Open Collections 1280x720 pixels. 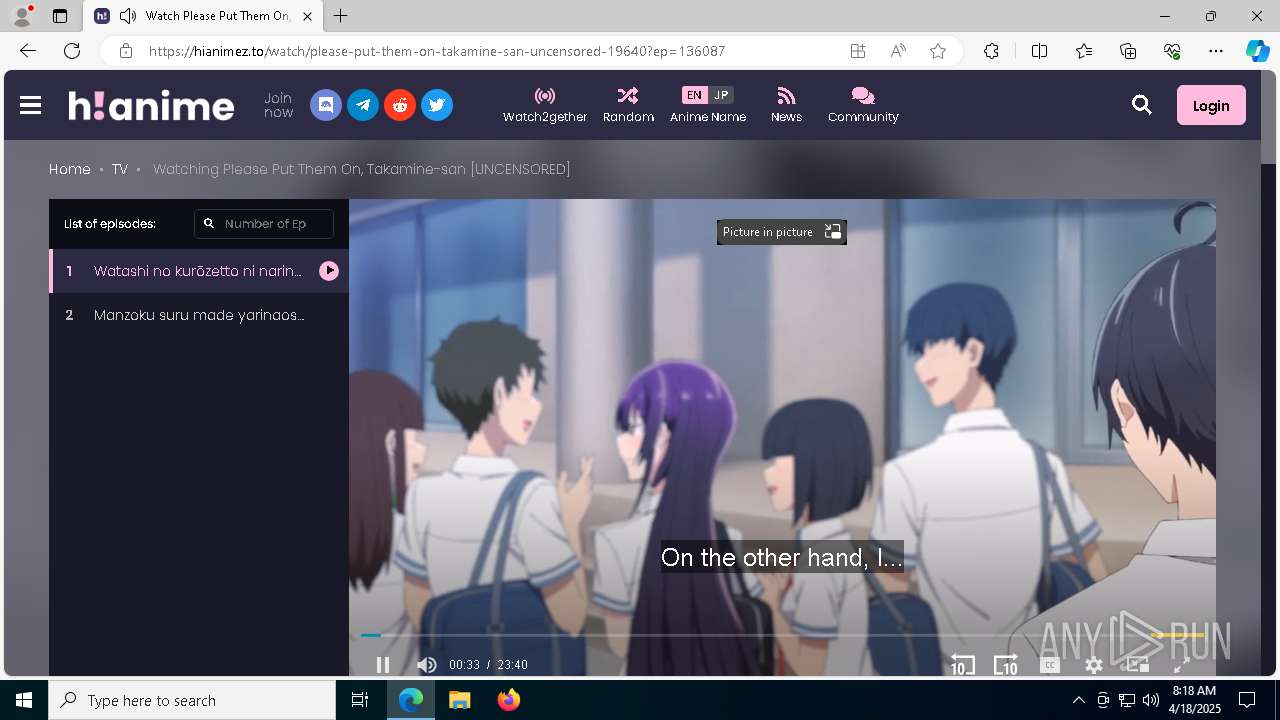point(1128,51)
